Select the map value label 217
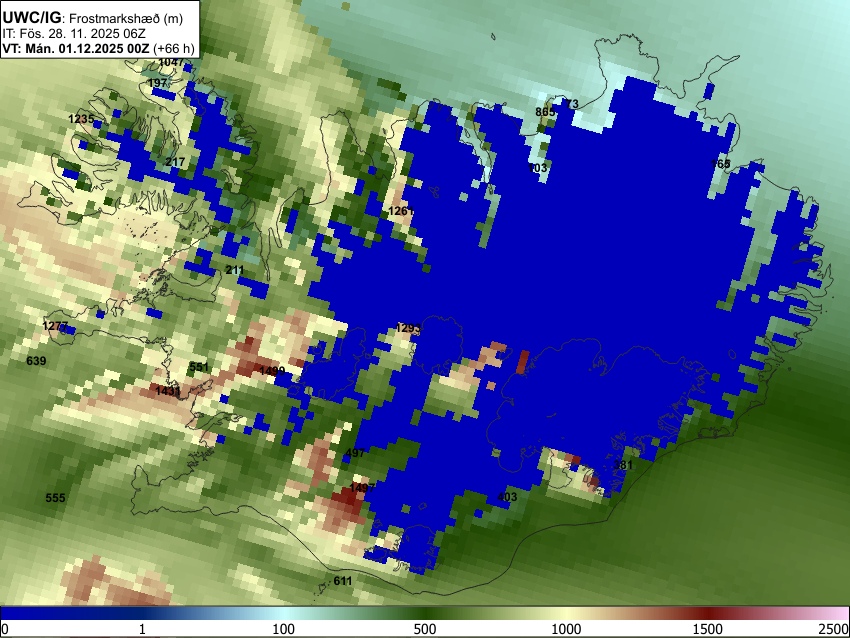850x638 pixels. click(175, 162)
